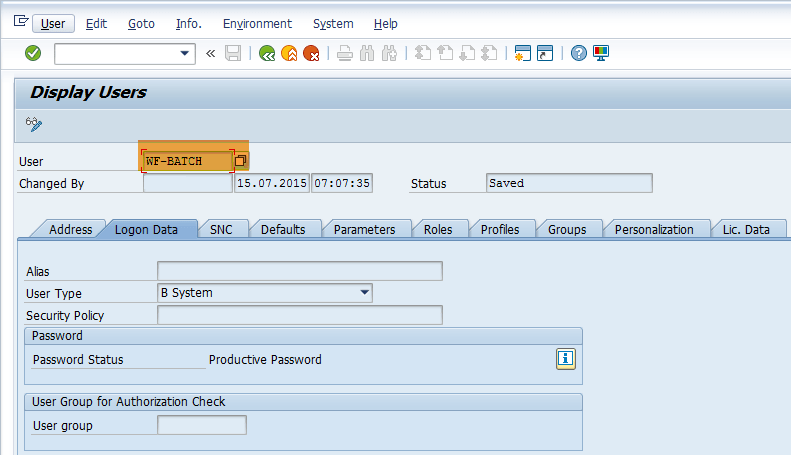Click the yellow Exit icon
Viewport: 791px width, 455px height.
289,53
